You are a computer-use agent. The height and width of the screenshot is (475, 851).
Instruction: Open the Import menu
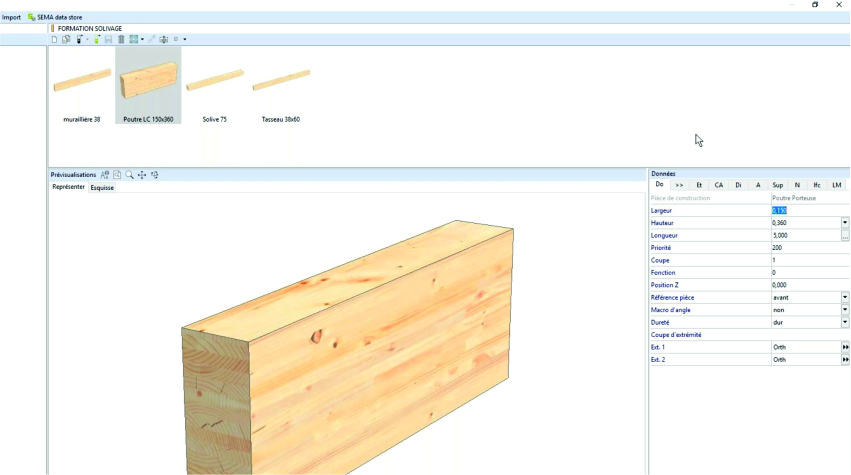pos(11,17)
